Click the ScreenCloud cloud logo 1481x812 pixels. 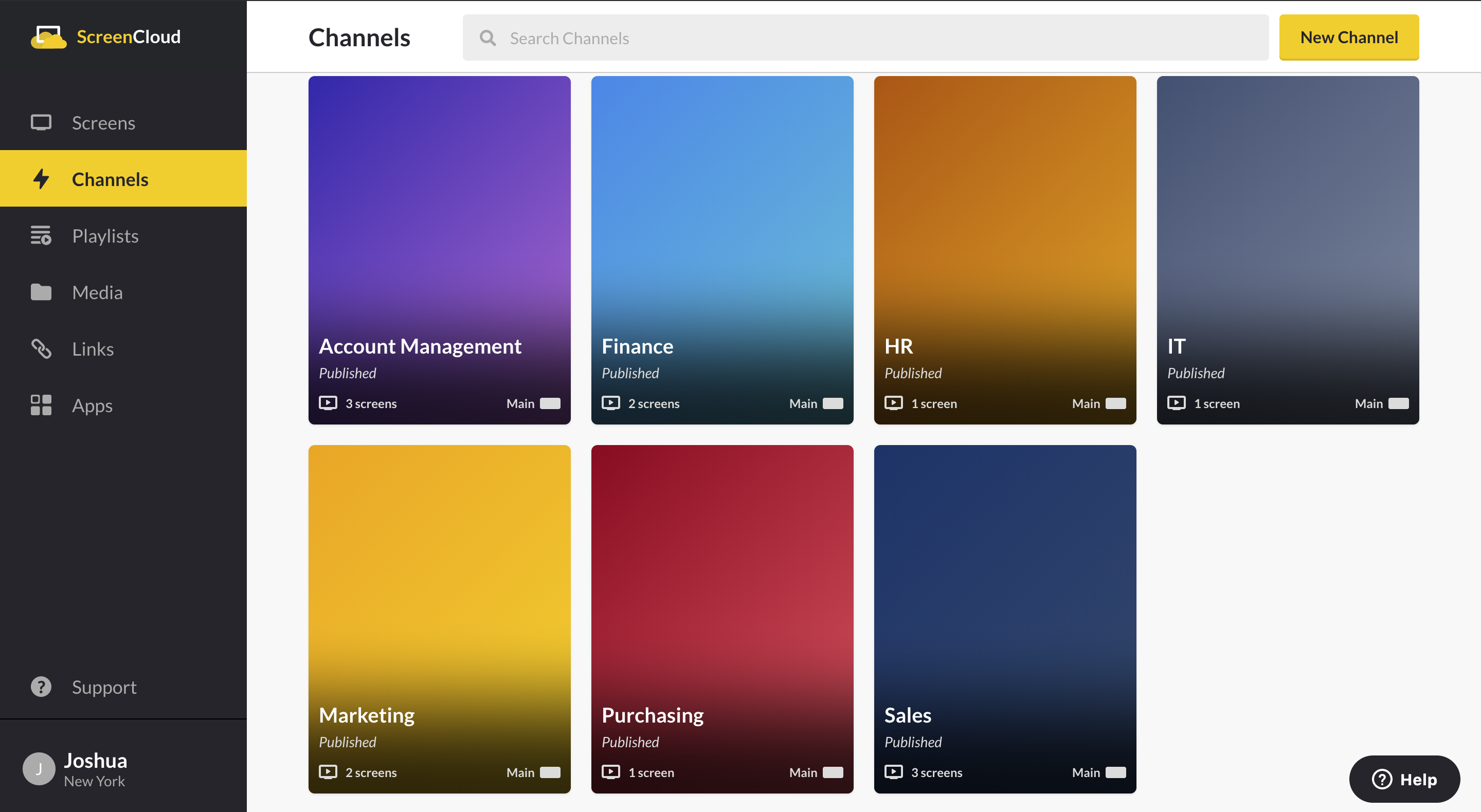tap(49, 36)
